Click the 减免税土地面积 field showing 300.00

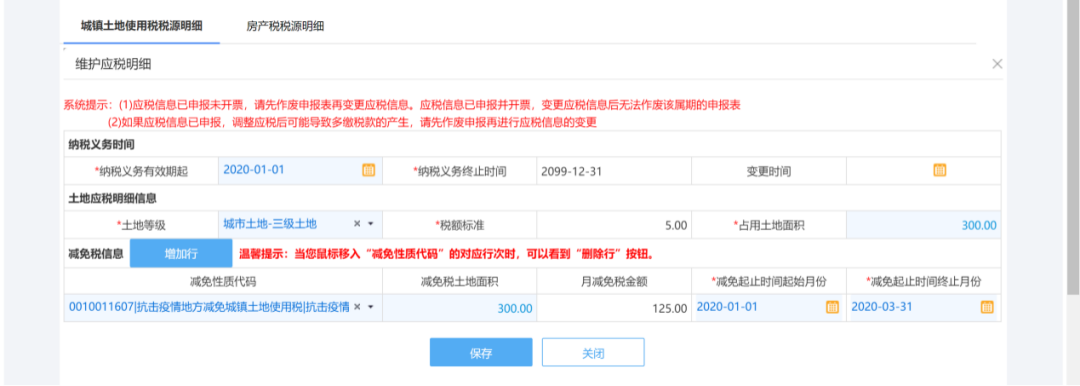[459, 308]
